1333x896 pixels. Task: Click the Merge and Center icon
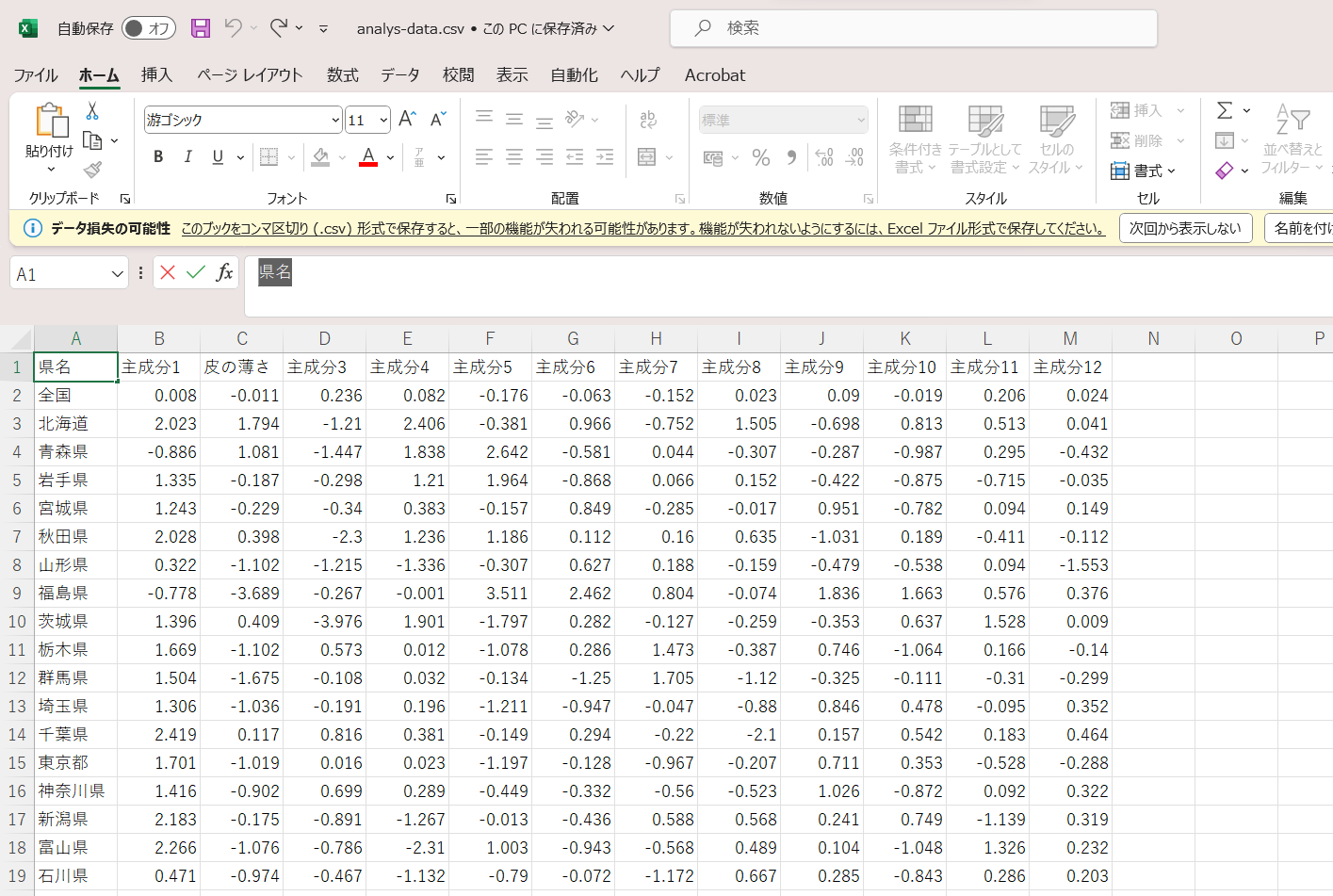647,156
